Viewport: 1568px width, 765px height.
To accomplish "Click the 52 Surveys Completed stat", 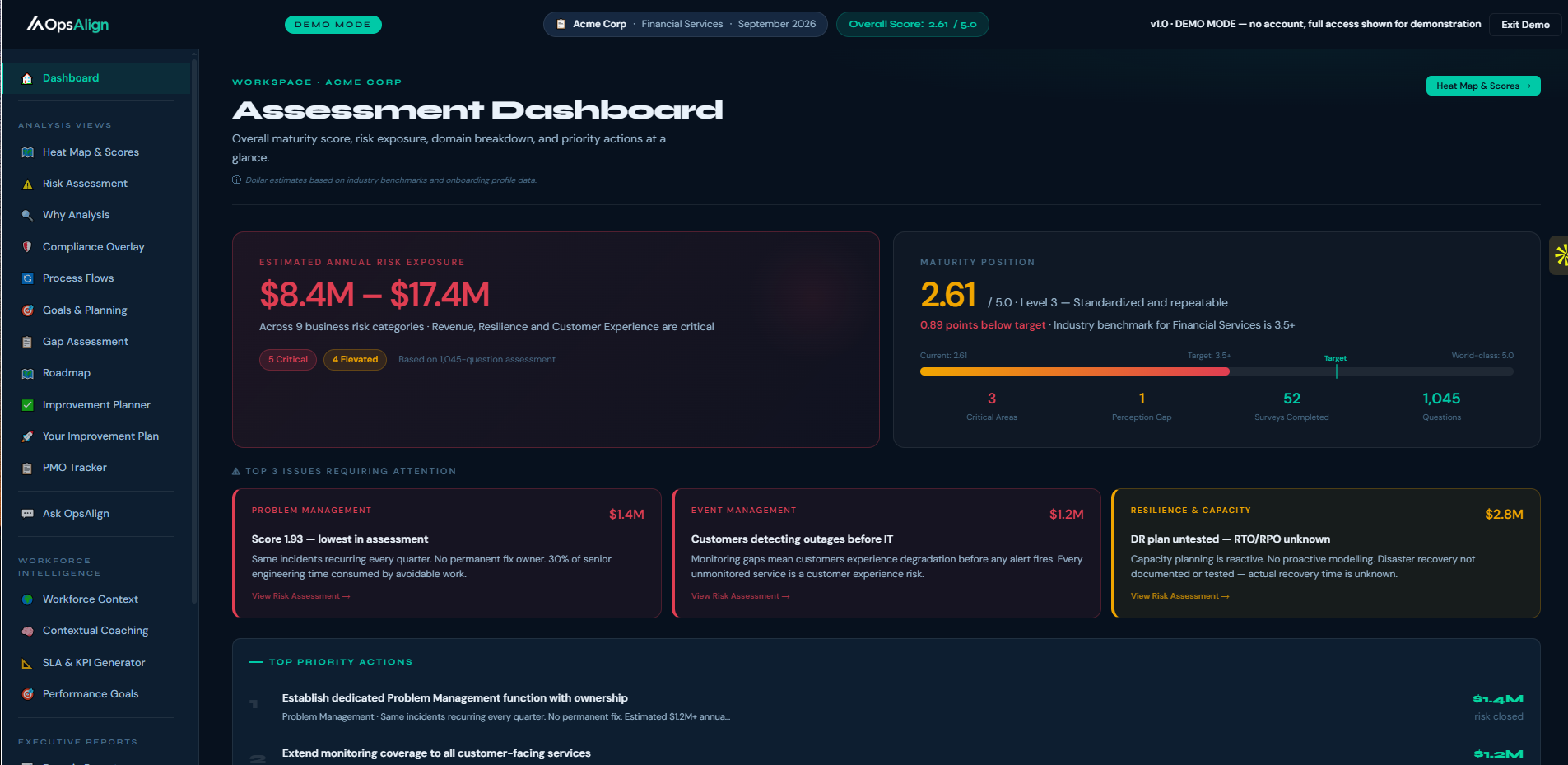I will point(1291,406).
